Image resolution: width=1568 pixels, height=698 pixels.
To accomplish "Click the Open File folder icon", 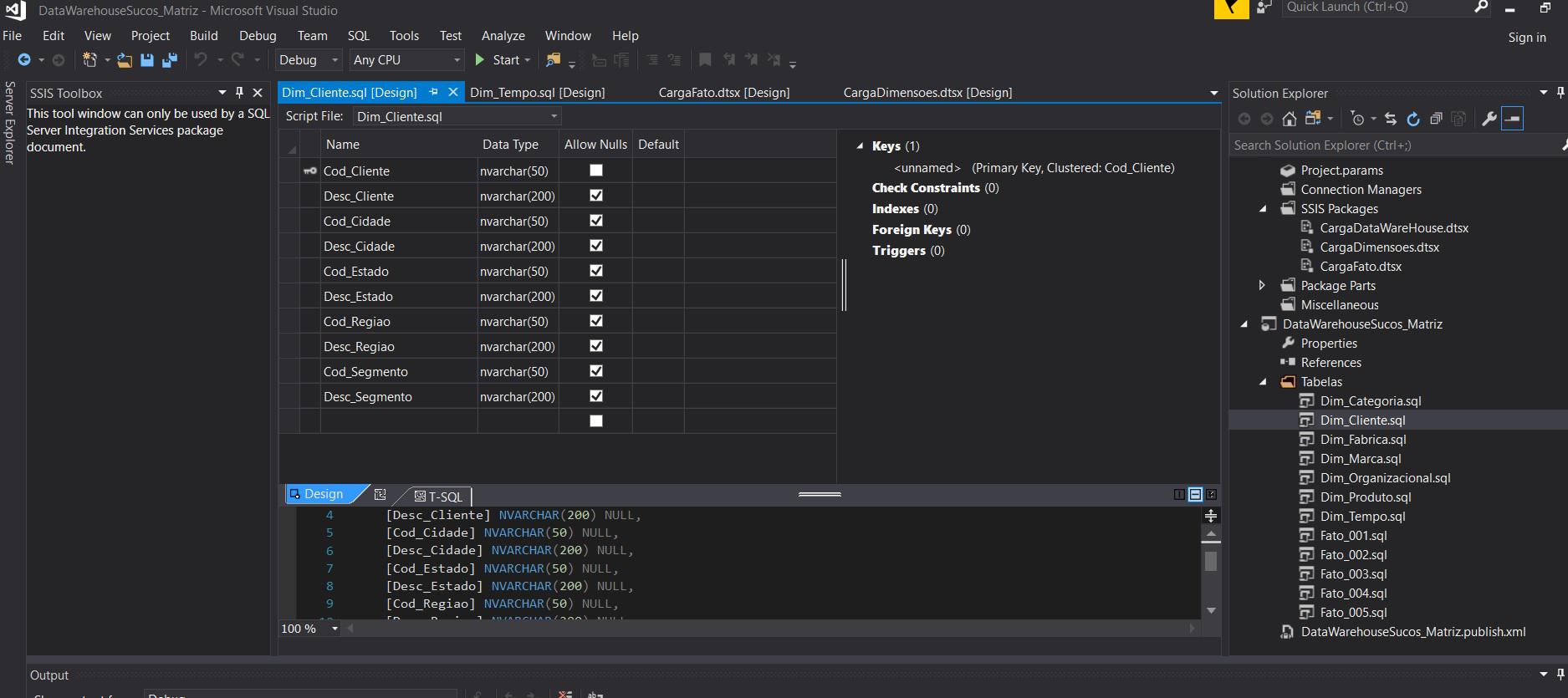I will pos(125,60).
